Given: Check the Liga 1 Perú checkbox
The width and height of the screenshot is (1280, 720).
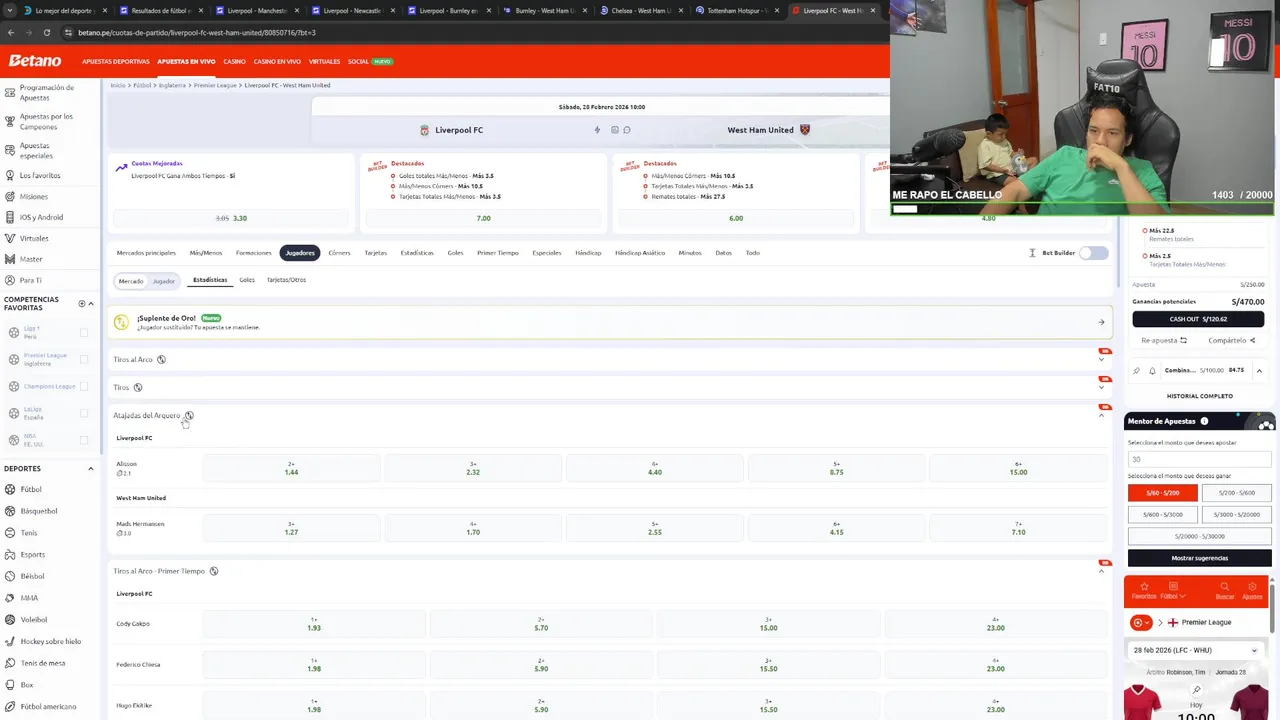Looking at the screenshot, I should tap(84, 332).
